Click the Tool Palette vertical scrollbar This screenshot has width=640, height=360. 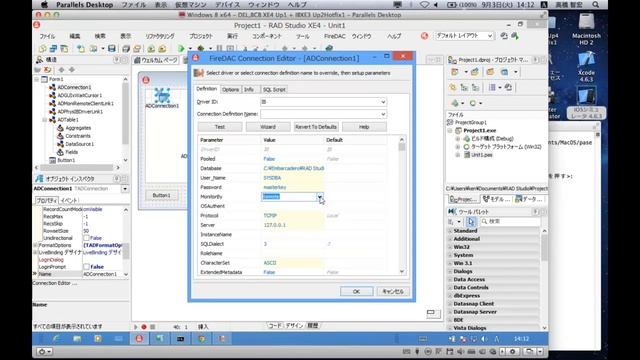tap(544, 279)
